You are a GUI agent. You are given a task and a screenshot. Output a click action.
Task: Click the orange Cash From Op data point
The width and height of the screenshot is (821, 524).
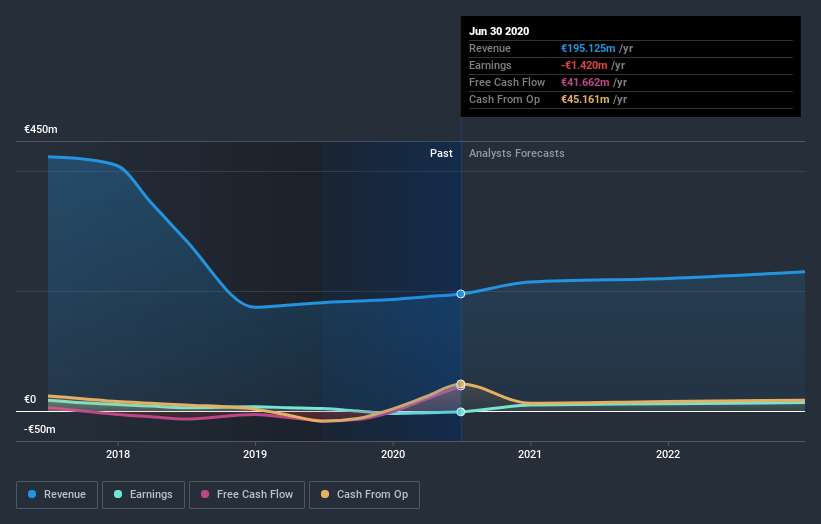coord(461,384)
